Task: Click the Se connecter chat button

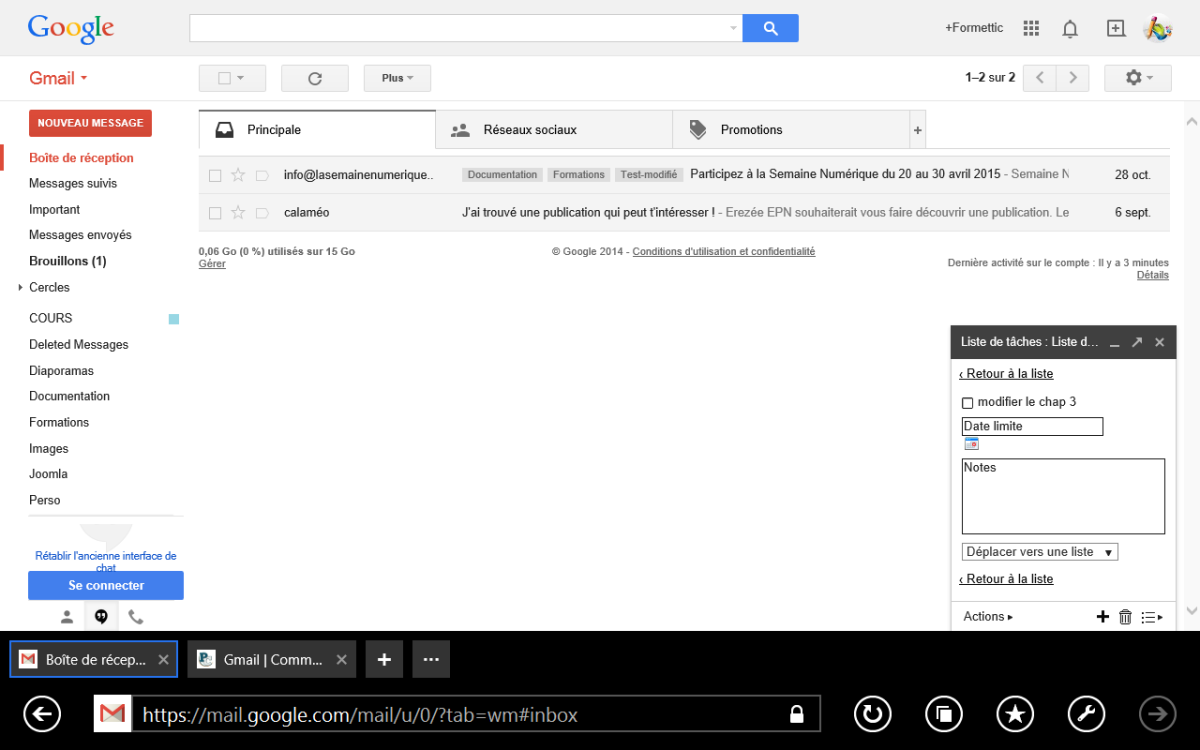Action: click(x=106, y=586)
